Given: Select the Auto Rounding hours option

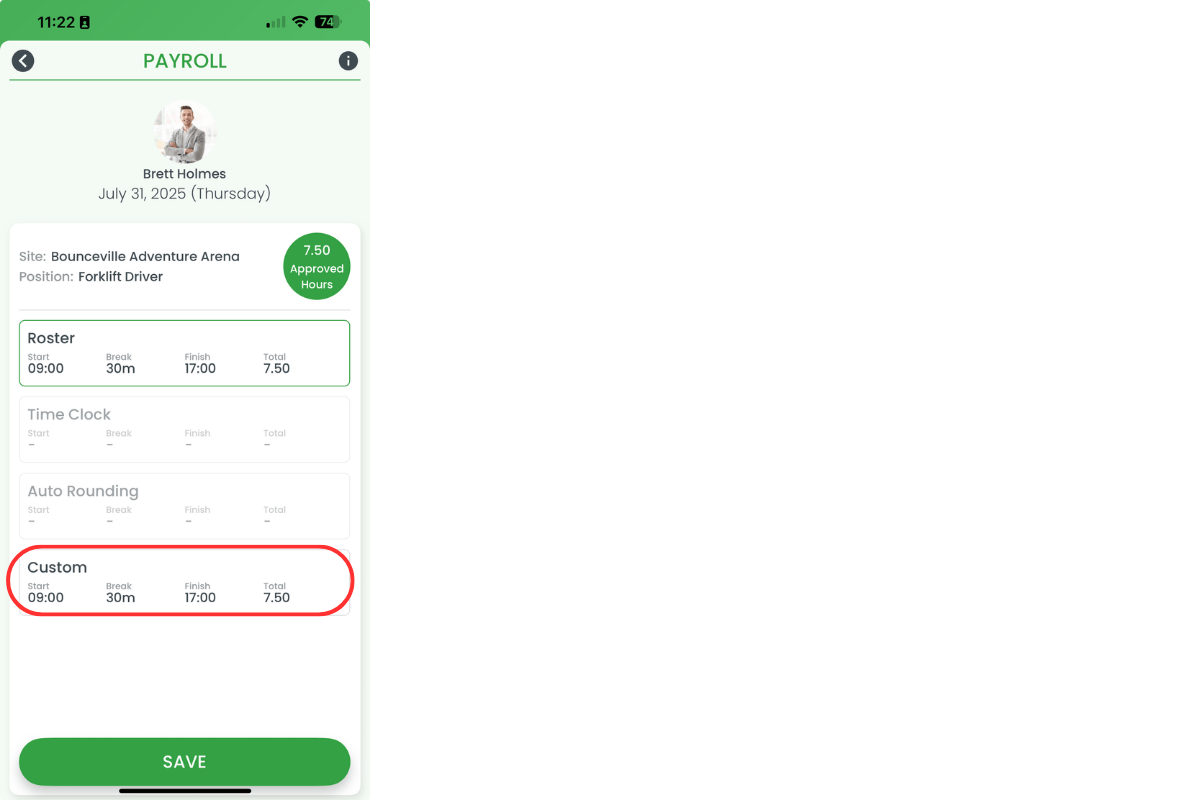Looking at the screenshot, I should 184,506.
